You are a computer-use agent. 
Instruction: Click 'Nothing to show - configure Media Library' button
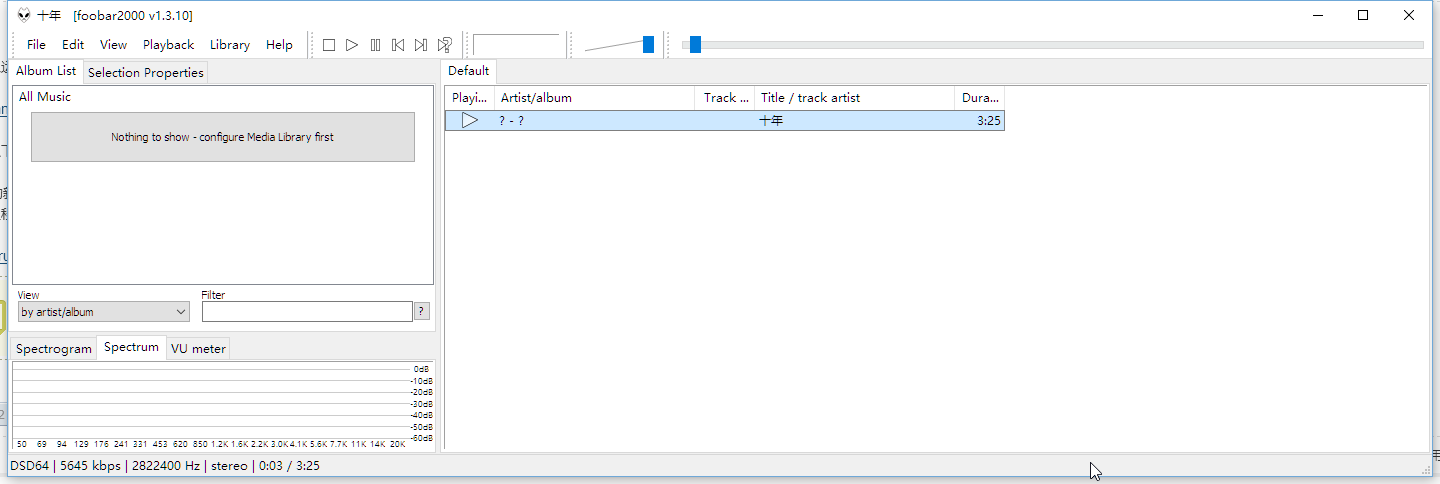pyautogui.click(x=222, y=137)
